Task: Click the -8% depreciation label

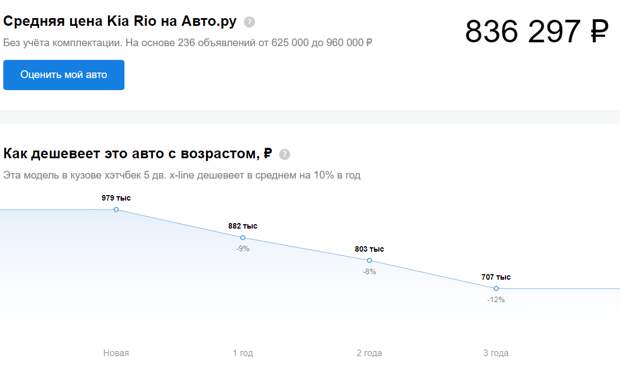Action: (369, 272)
